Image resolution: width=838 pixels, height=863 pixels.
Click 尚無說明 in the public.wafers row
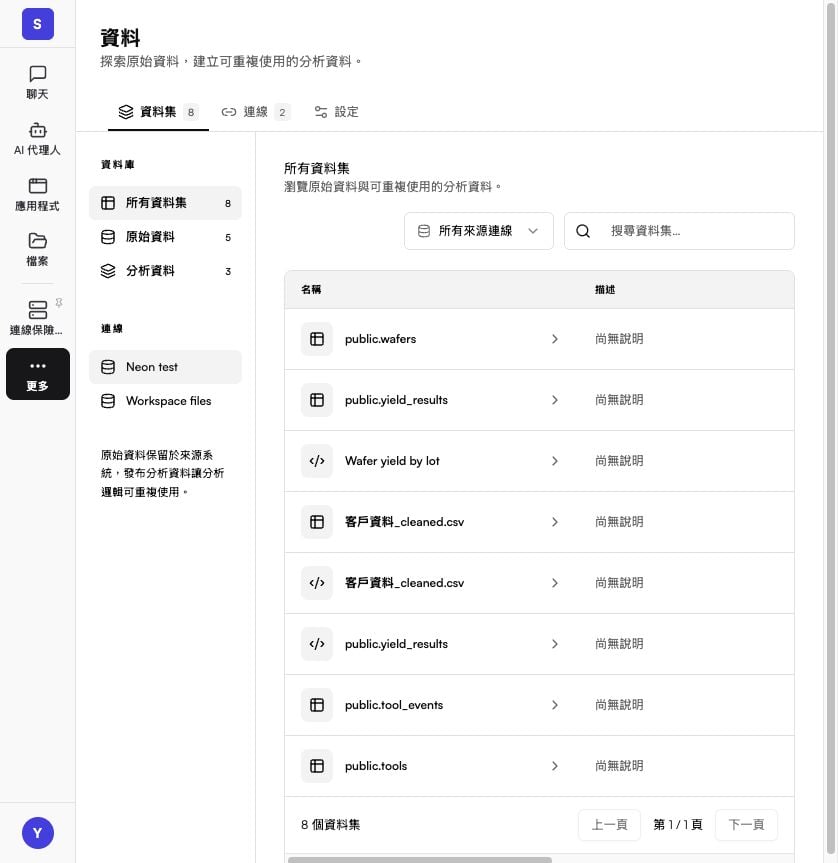(x=619, y=339)
